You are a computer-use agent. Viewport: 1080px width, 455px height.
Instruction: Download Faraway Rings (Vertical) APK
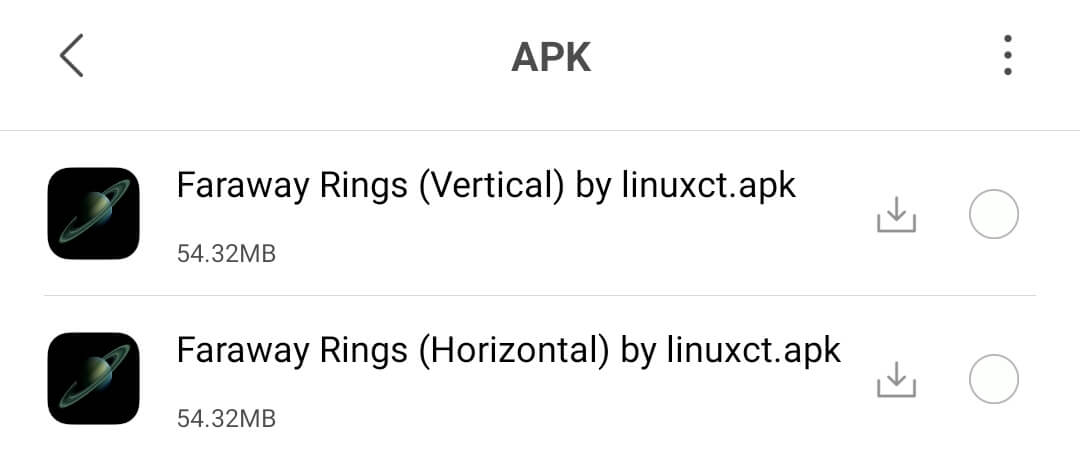click(x=896, y=214)
